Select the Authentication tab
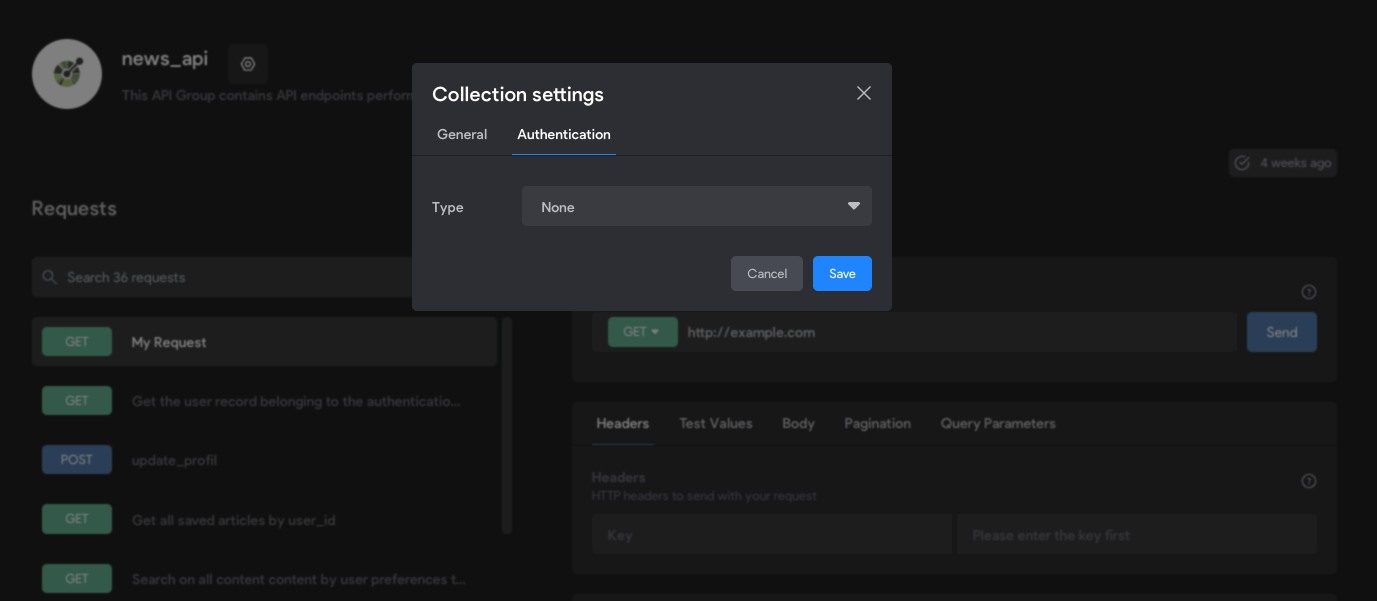Screen dimensions: 1377x601 pos(564,134)
